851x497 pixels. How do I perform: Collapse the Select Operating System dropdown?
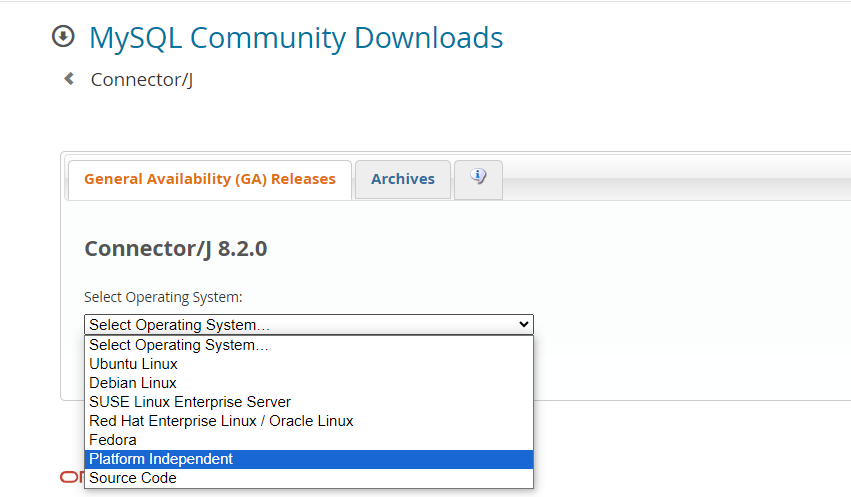coord(309,324)
